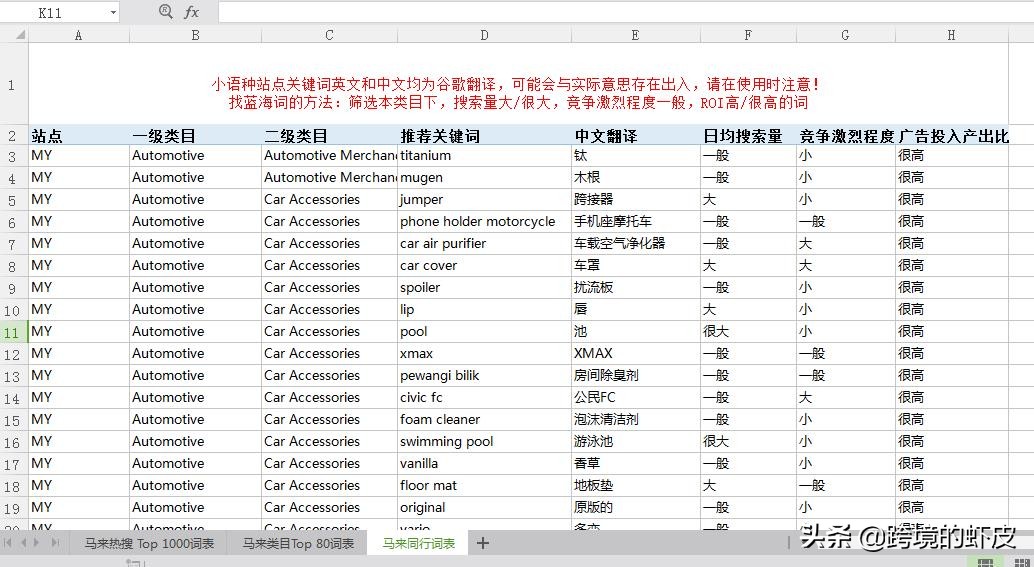Jump to first sheet with navigation arrow
The image size is (1034, 567).
point(9,543)
